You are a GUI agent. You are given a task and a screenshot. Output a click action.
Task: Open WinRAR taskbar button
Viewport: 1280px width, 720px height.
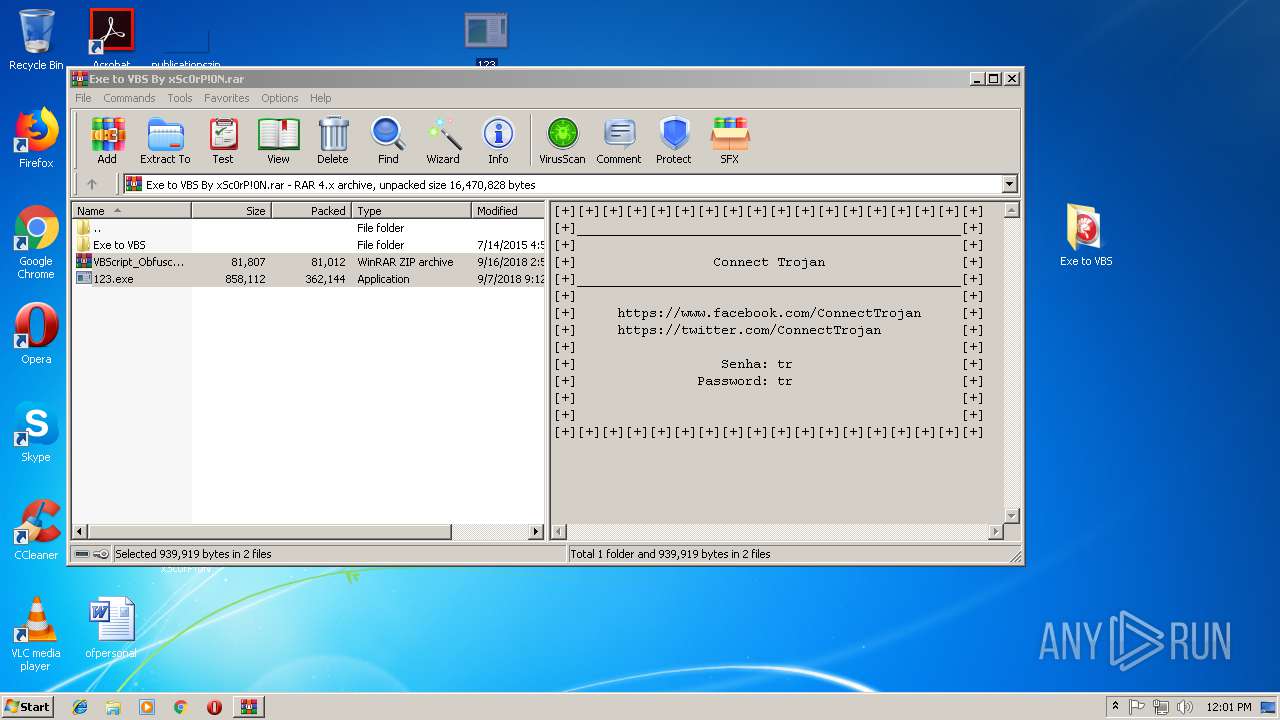pyautogui.click(x=249, y=707)
